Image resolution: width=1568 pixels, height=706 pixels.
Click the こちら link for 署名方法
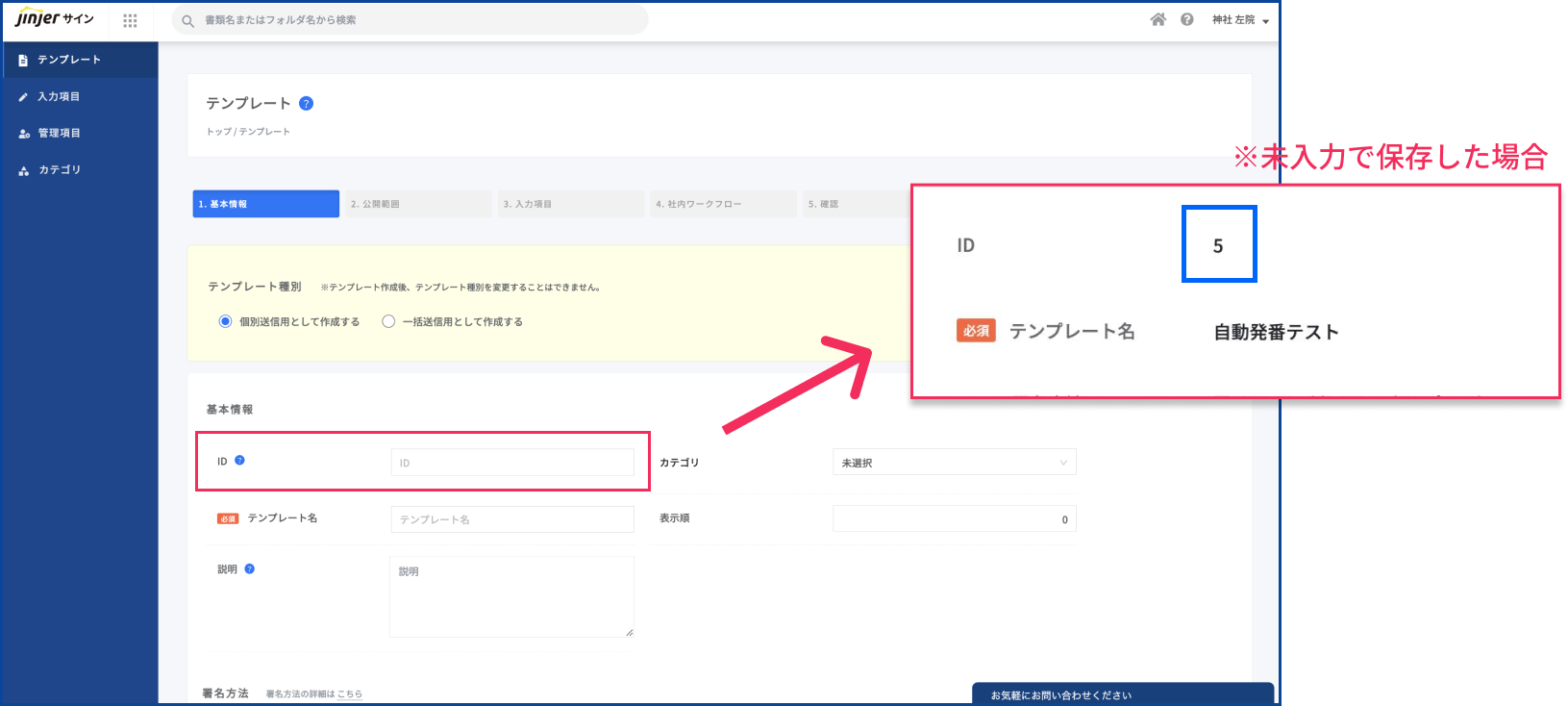[349, 693]
